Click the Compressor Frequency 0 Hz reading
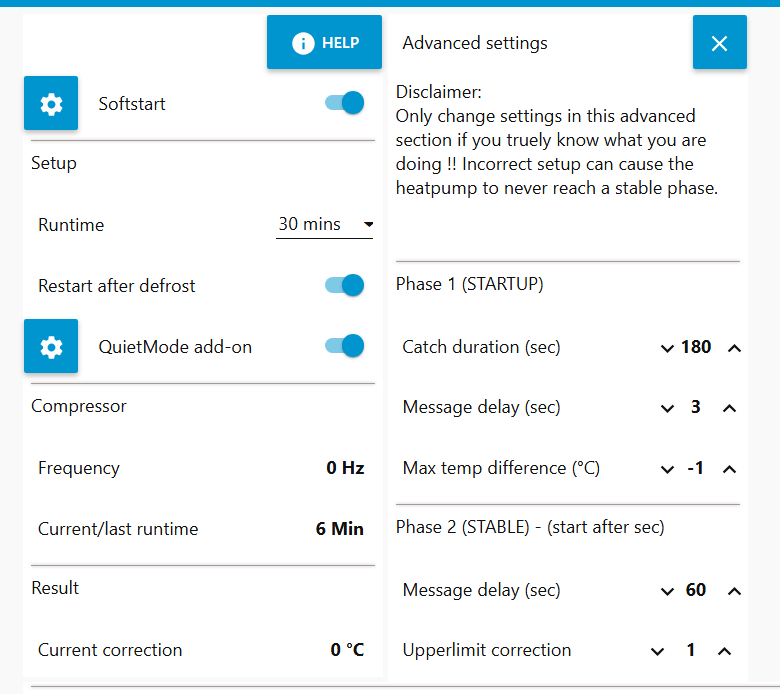Viewport: 780px width, 694px height. click(x=345, y=468)
